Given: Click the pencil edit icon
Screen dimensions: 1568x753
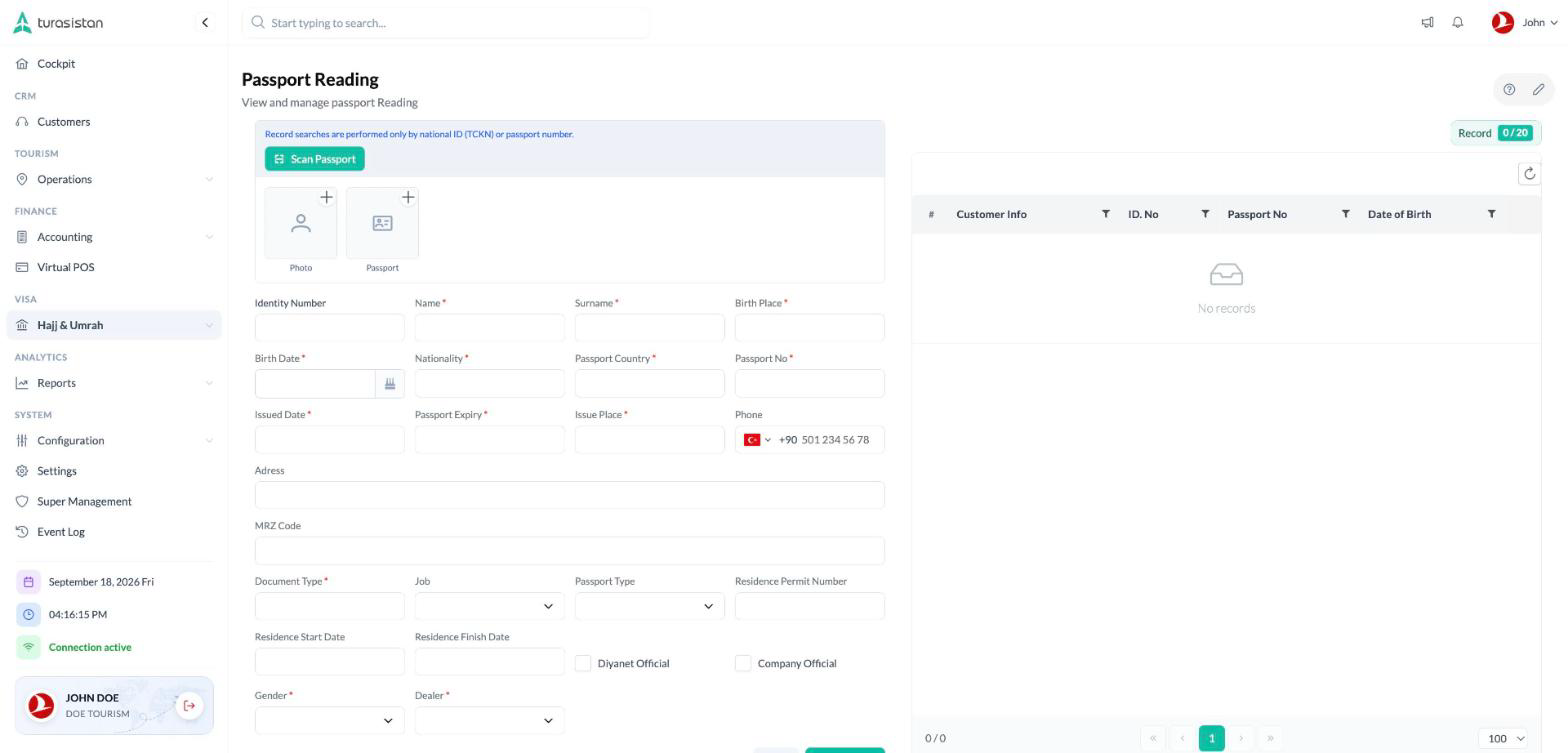Looking at the screenshot, I should (x=1539, y=89).
